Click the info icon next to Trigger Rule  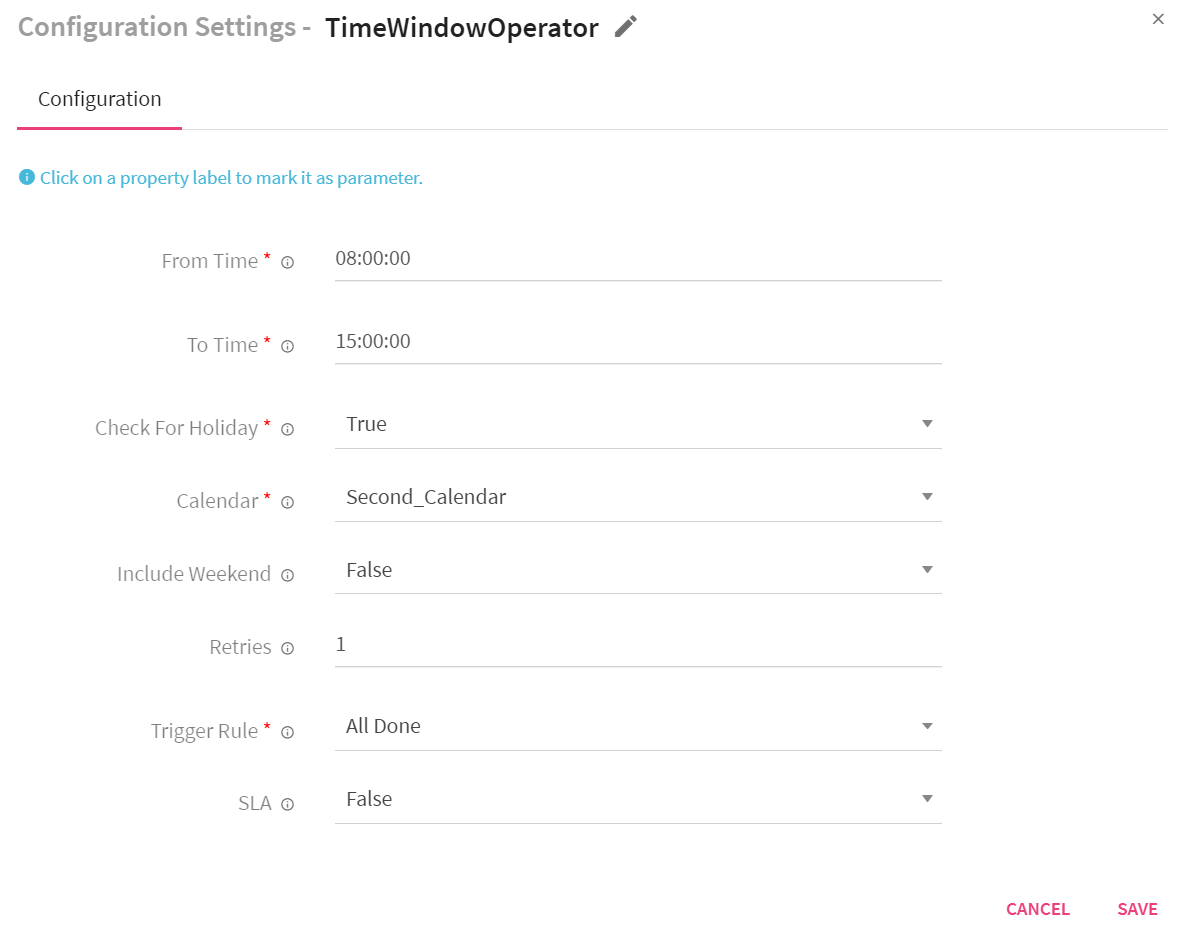click(x=287, y=731)
